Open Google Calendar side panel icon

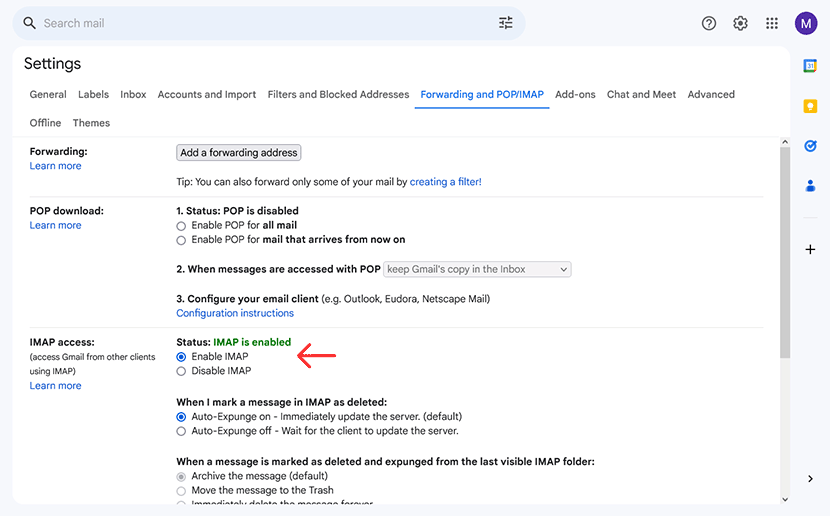(x=810, y=66)
